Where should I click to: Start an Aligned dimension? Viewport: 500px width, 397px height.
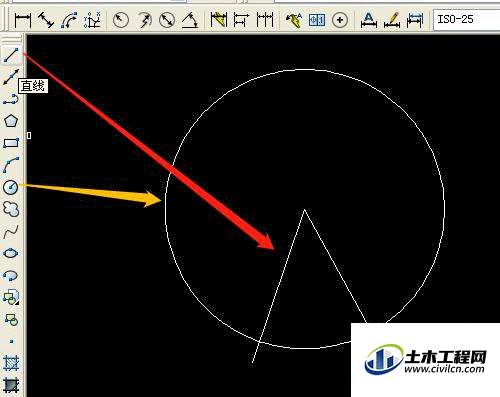click(46, 20)
